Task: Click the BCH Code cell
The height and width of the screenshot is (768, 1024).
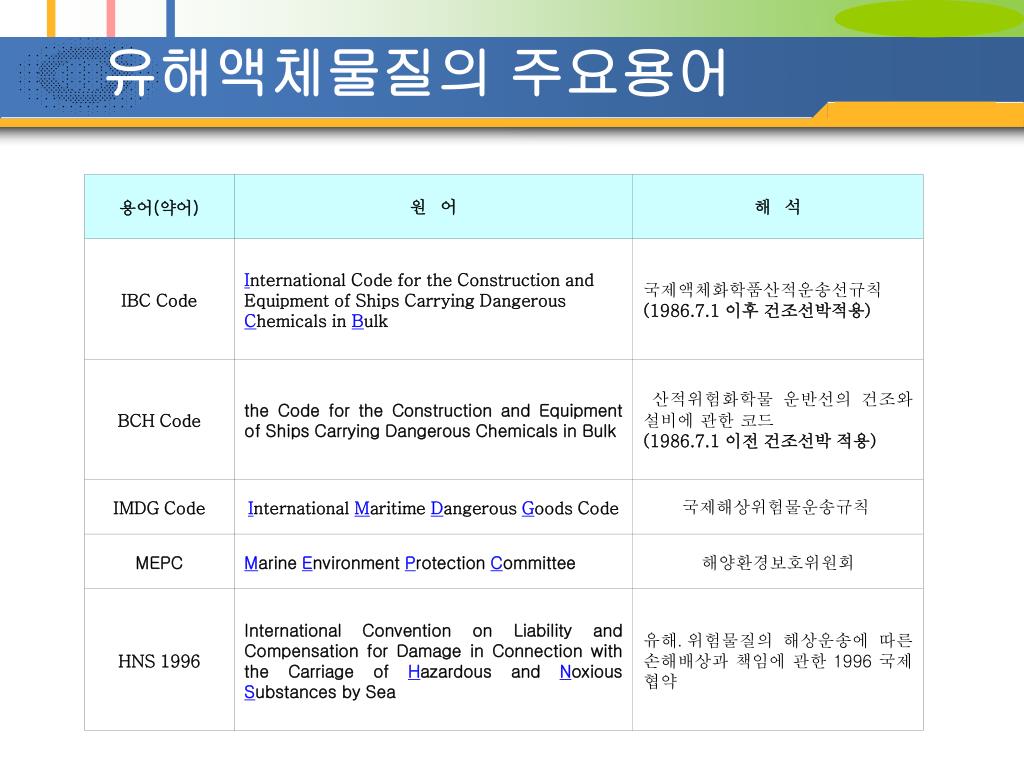Action: click(x=159, y=421)
